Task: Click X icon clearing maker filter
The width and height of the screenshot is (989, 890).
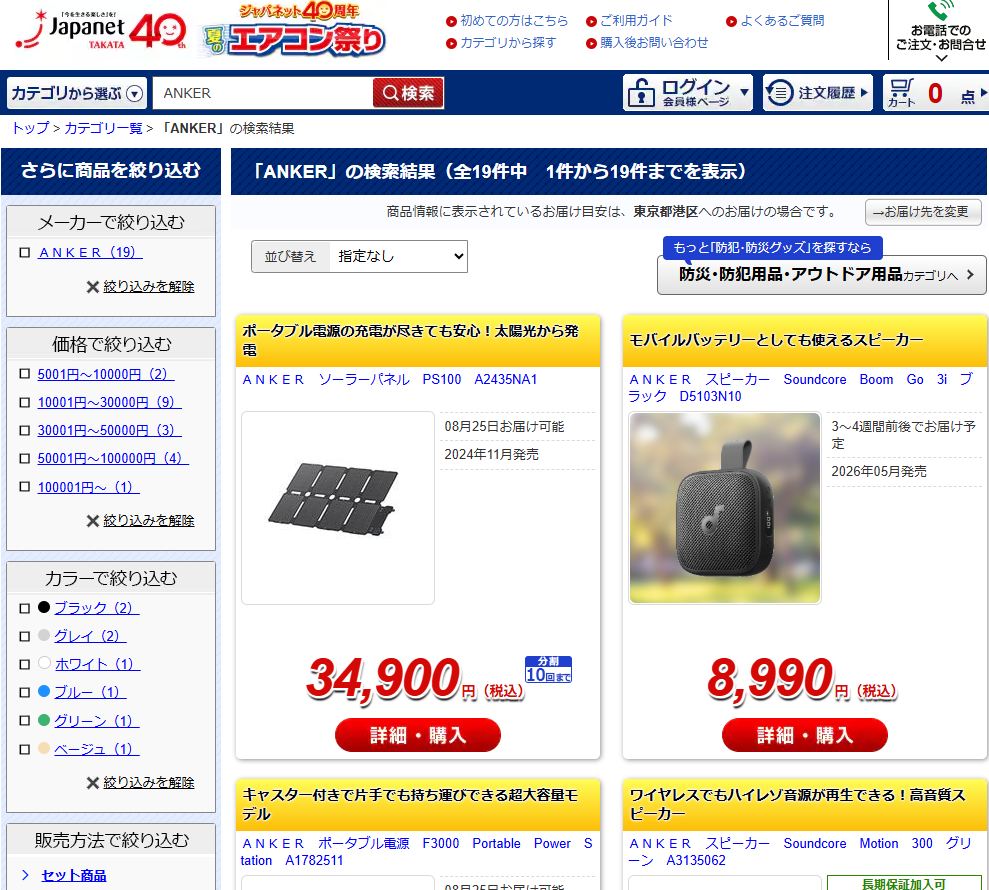Action: pos(93,287)
